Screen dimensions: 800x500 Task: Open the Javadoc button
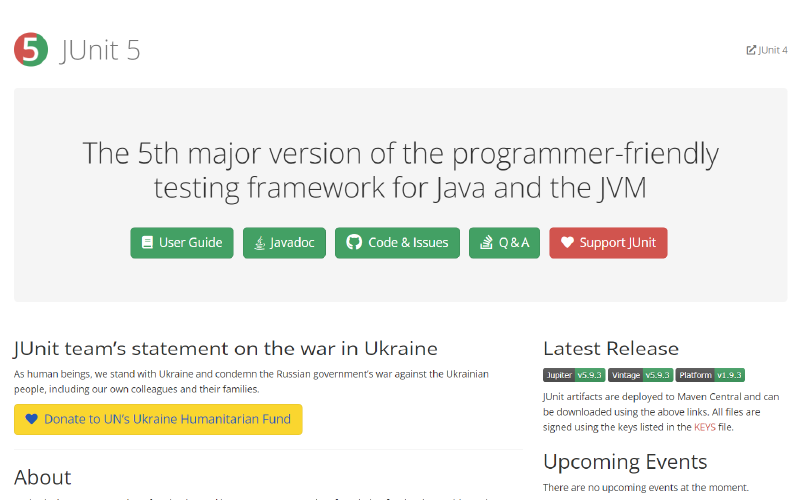point(284,243)
